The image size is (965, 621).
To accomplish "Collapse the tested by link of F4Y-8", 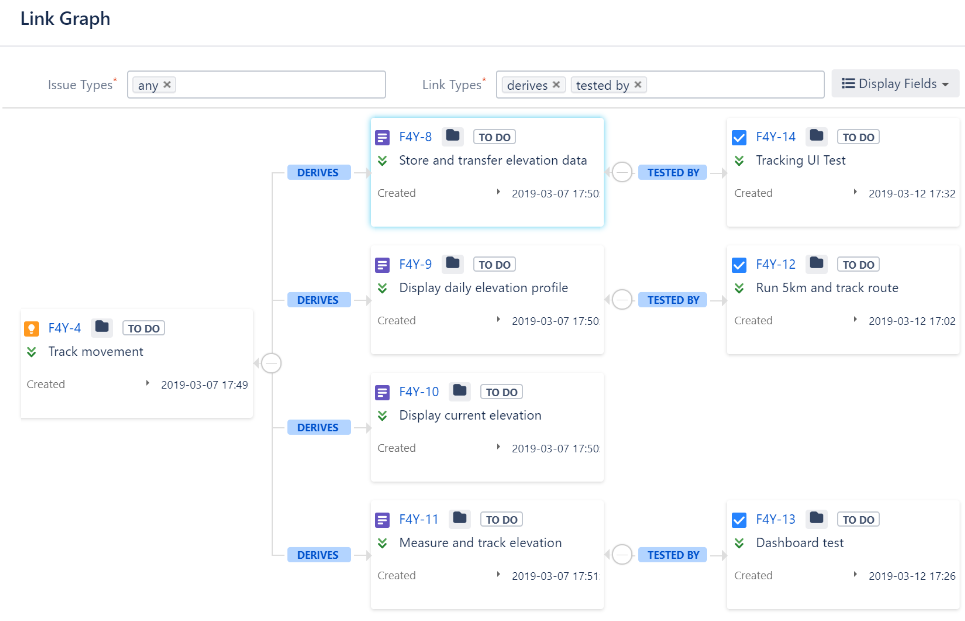I will [622, 172].
